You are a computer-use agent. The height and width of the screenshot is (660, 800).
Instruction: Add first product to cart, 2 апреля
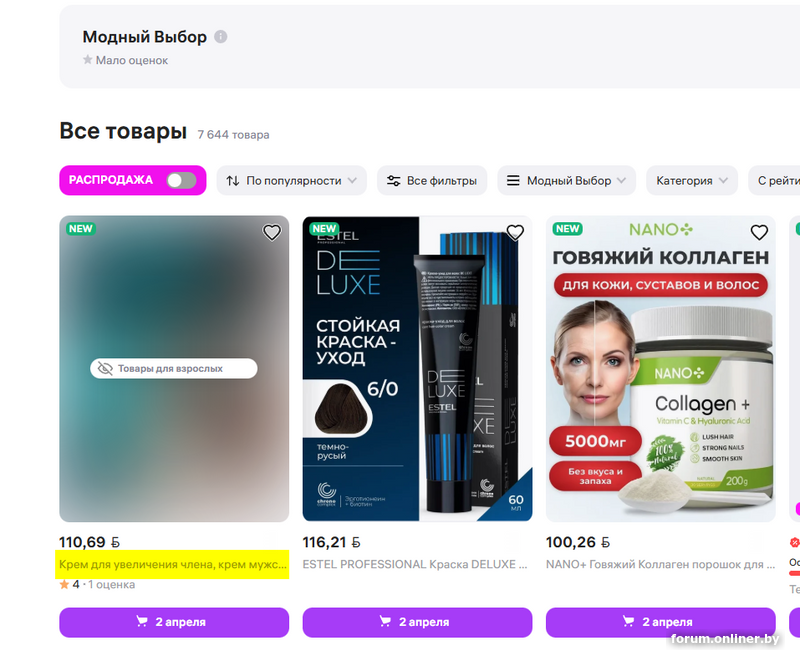click(x=174, y=622)
